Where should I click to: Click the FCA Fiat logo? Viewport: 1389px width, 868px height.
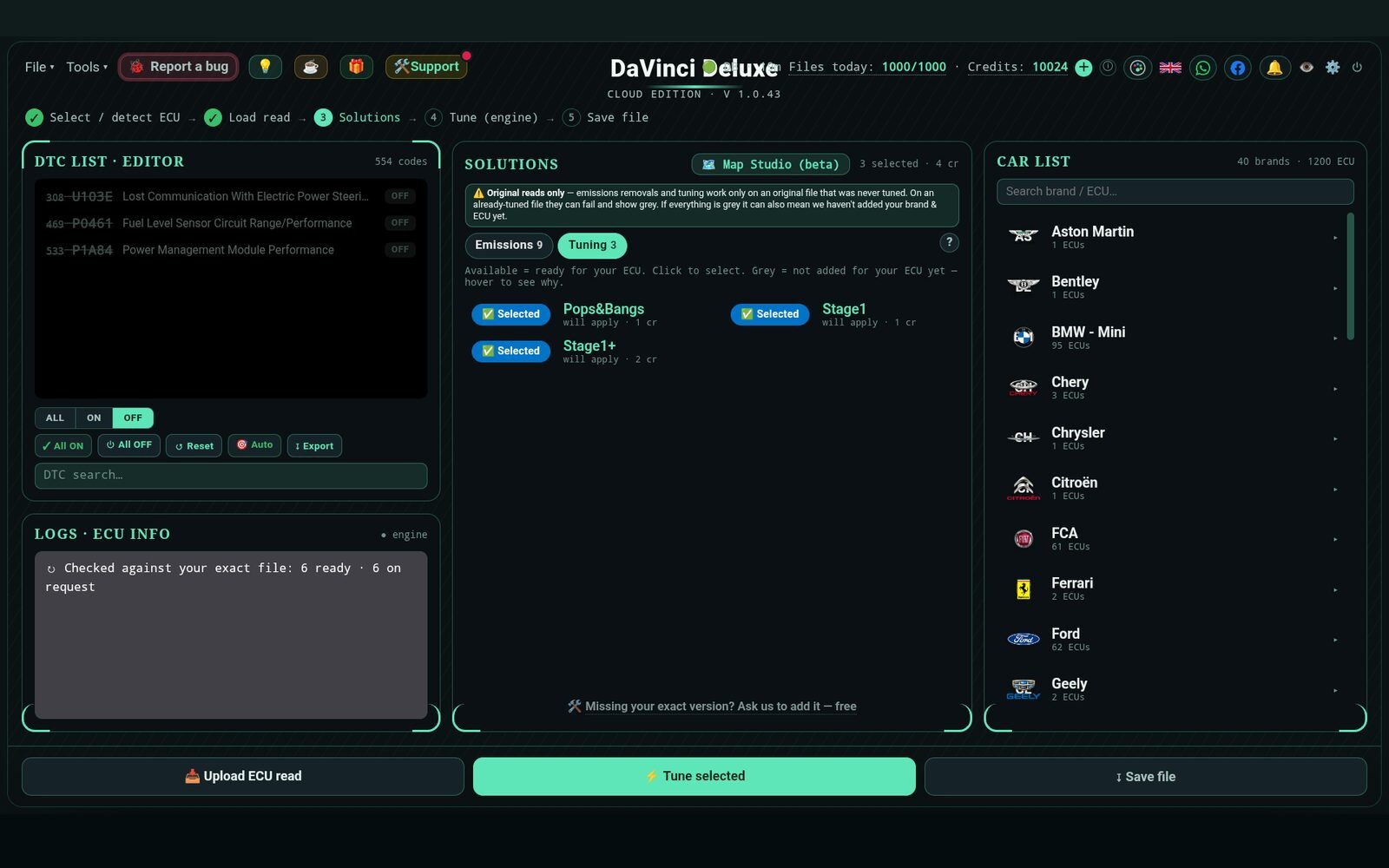[x=1024, y=538]
